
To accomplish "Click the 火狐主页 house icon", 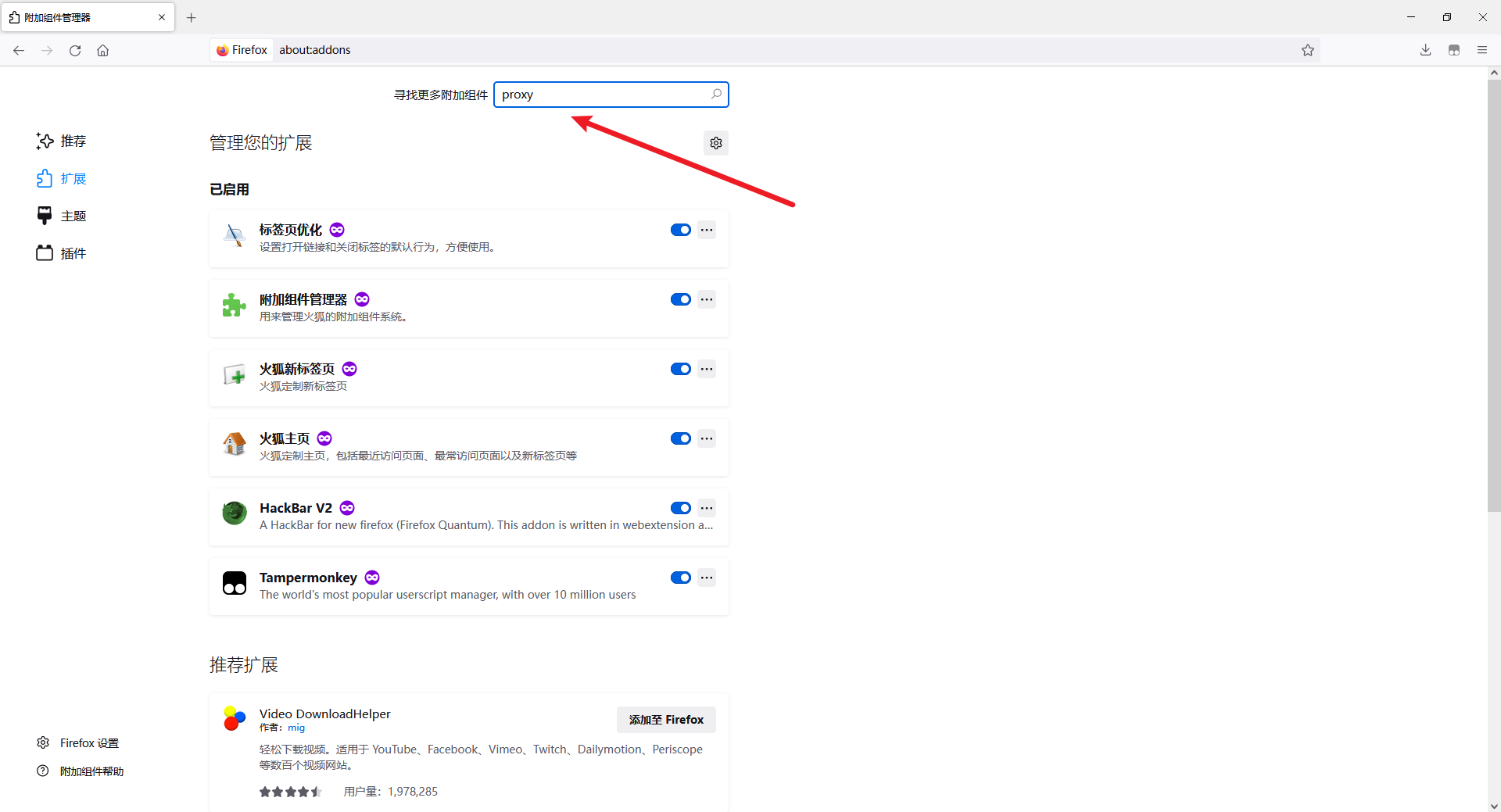I will [x=235, y=444].
